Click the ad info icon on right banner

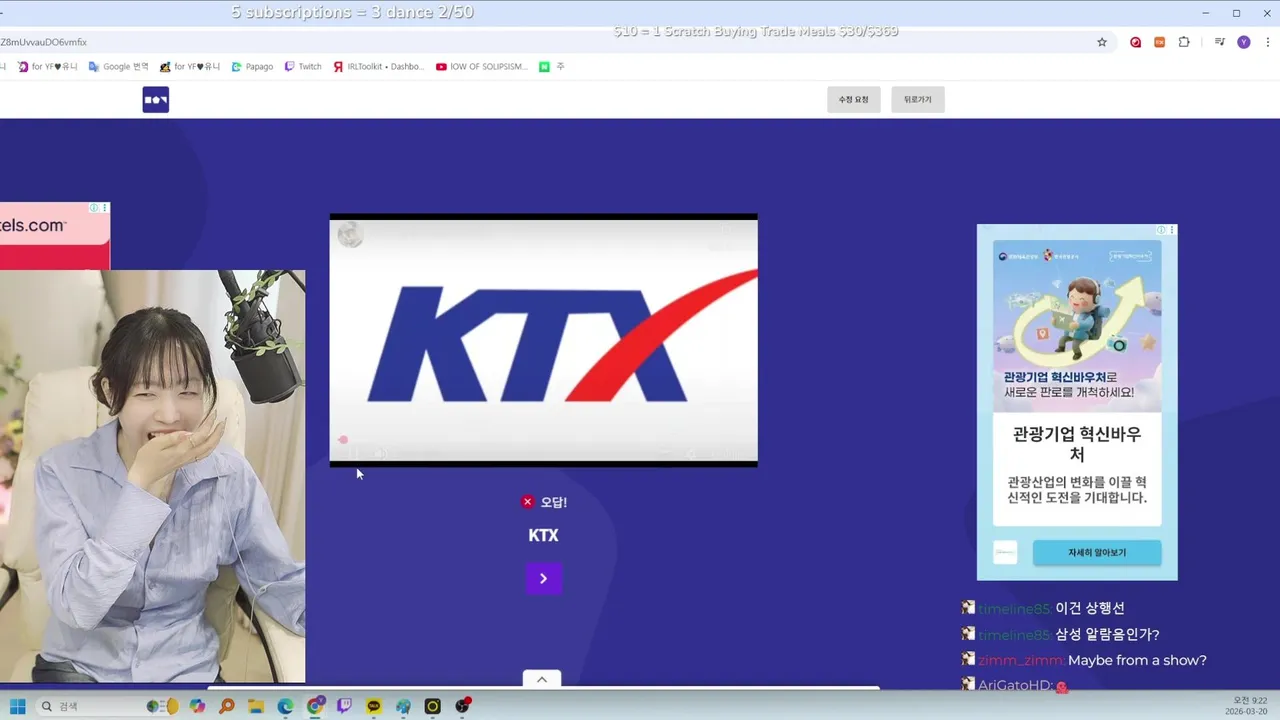[1162, 230]
